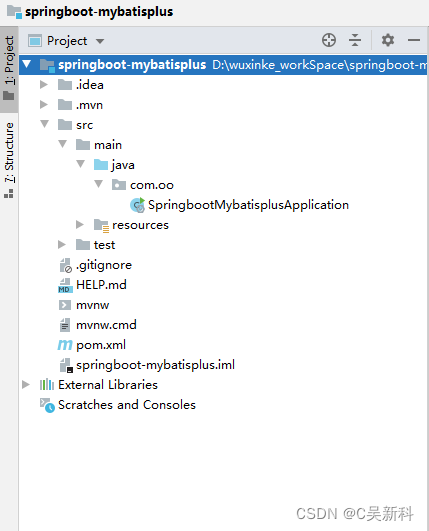The width and height of the screenshot is (429, 531).
Task: Expand the resources folder arrow
Action: (80, 224)
